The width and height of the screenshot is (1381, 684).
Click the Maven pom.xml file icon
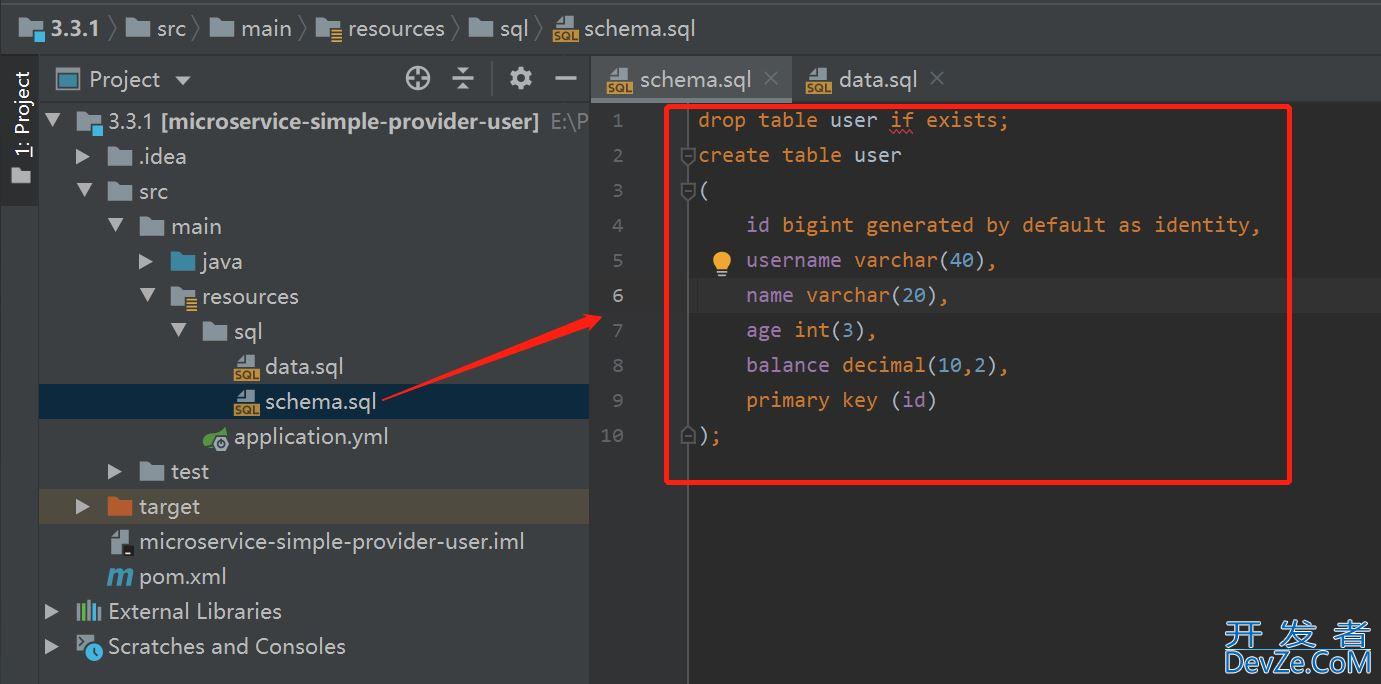click(x=120, y=577)
